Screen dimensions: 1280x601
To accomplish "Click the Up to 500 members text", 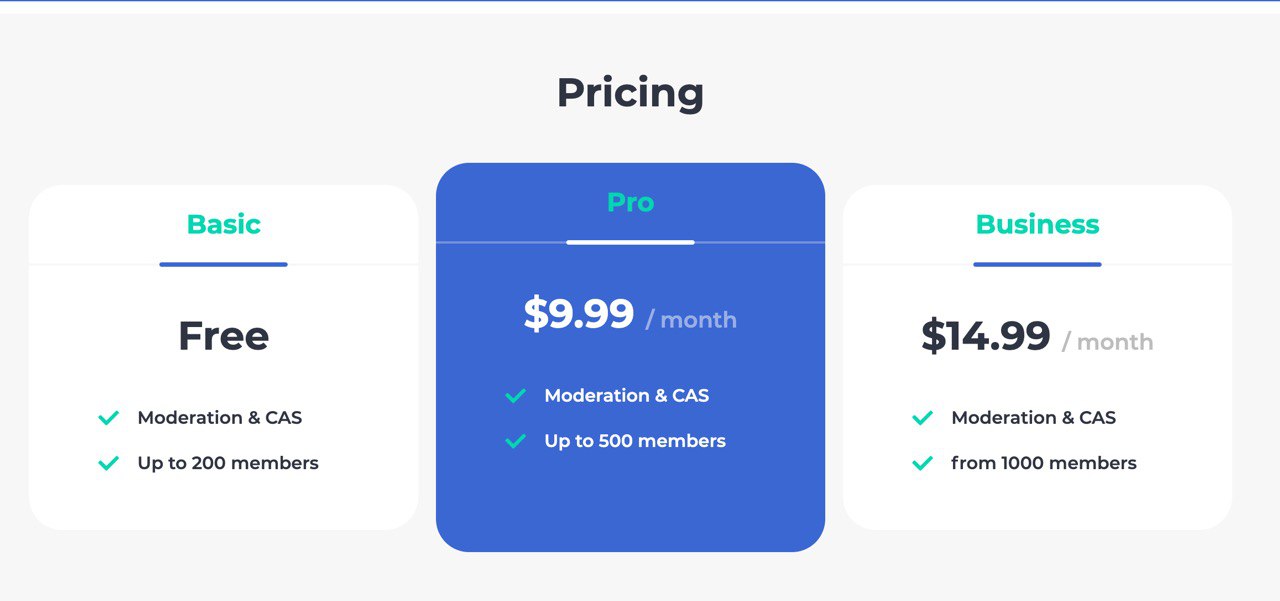I will [x=635, y=441].
